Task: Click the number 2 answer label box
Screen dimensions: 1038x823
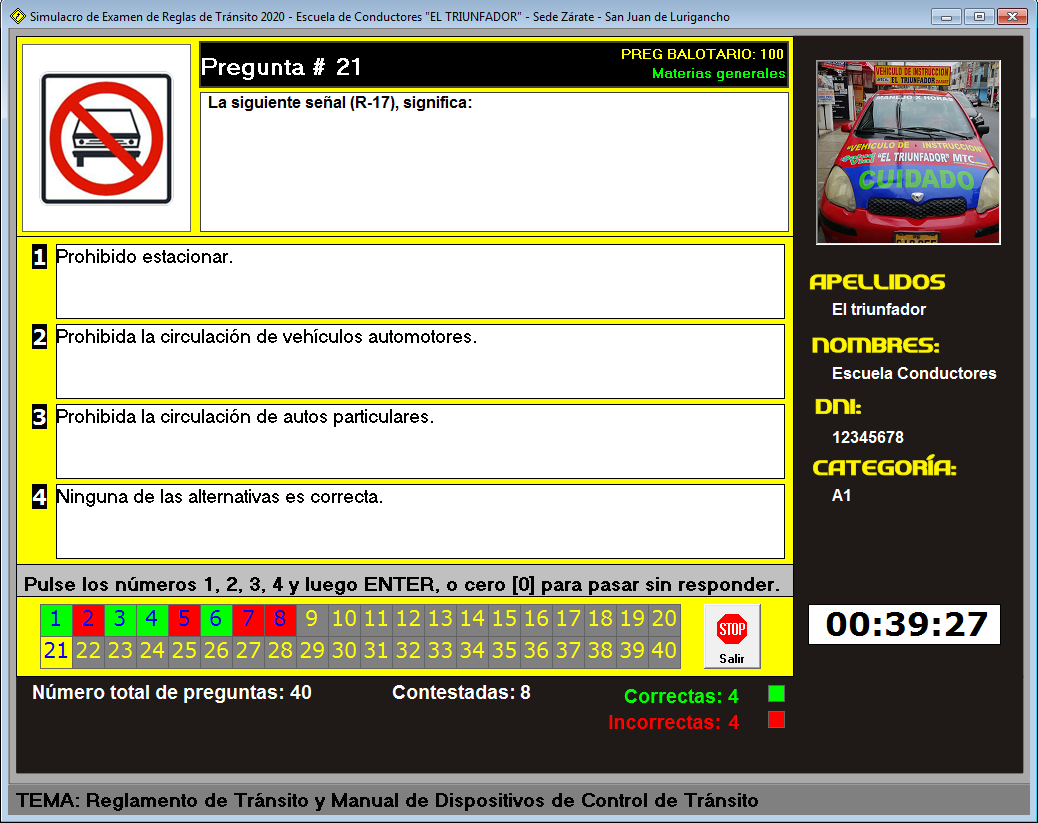Action: (40, 338)
